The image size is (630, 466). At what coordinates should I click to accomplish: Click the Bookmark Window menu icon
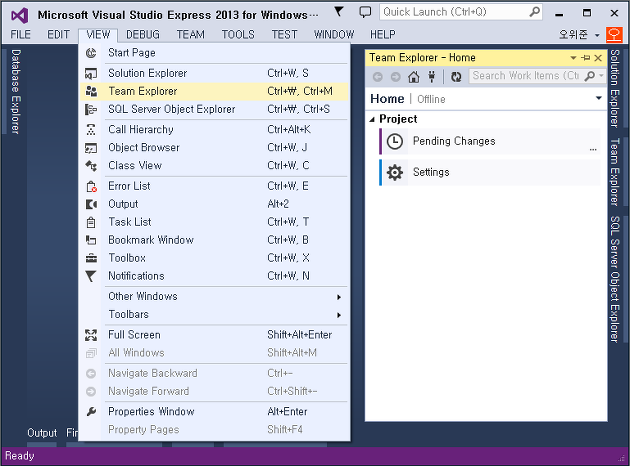(91, 240)
